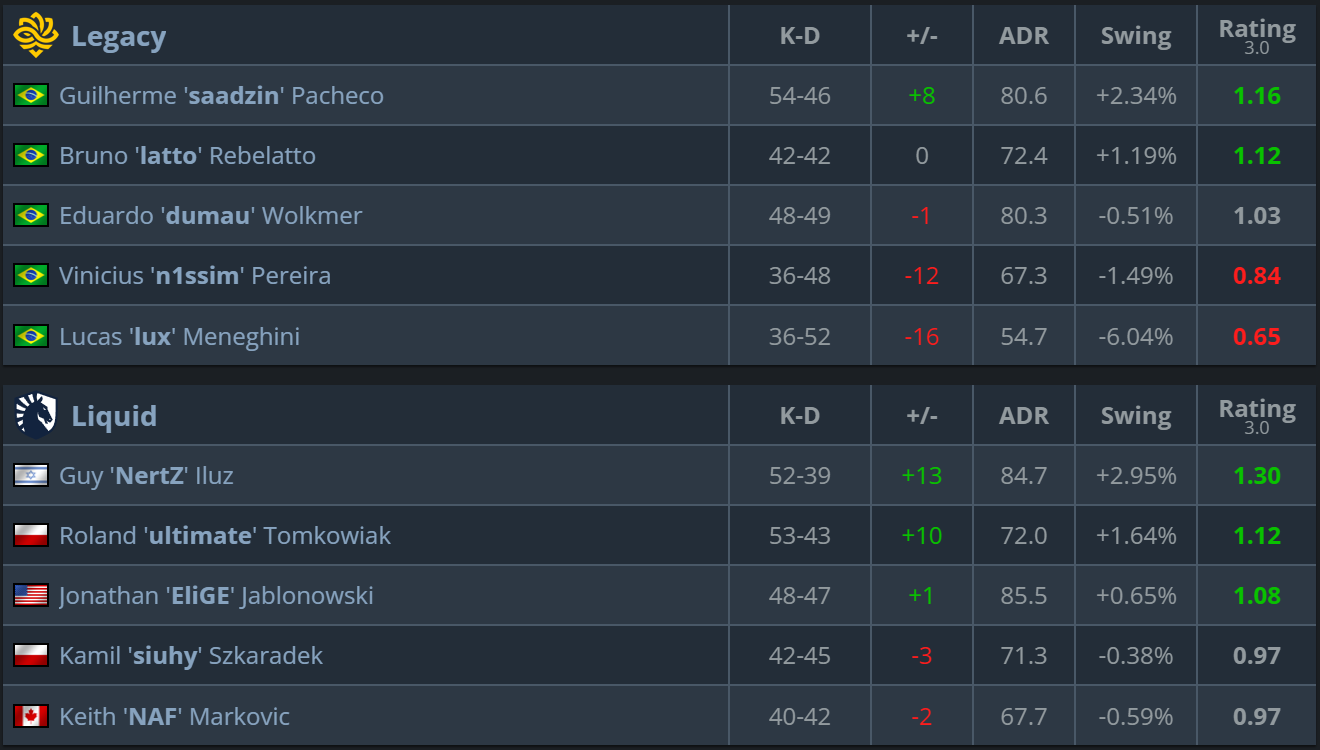1320x750 pixels.
Task: Click the Liquid horse logo icon
Action: 35,416
